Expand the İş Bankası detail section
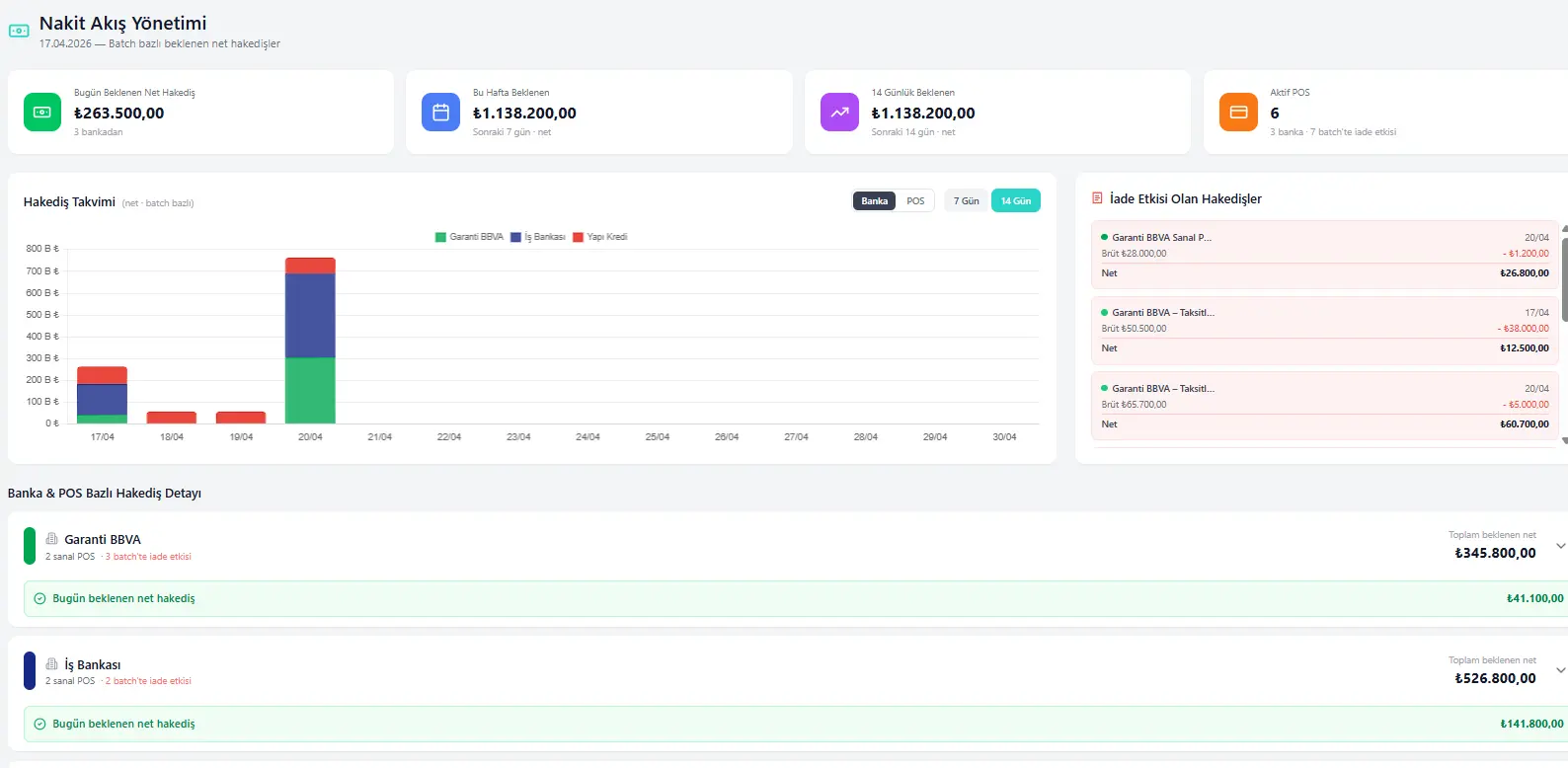The width and height of the screenshot is (1568, 768). point(1560,670)
